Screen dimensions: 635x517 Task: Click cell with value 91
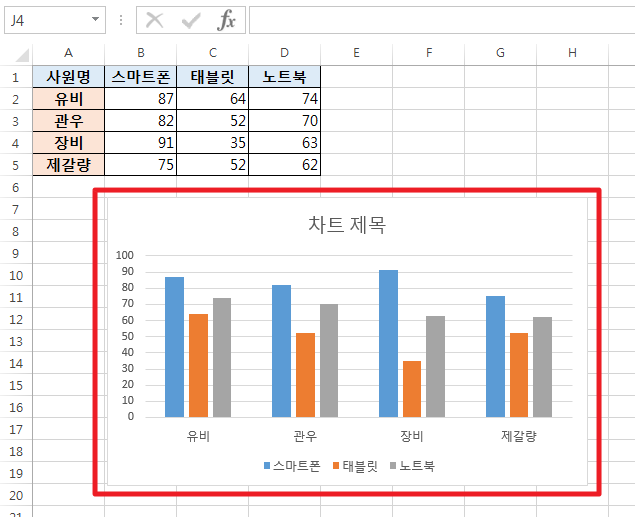click(x=141, y=143)
